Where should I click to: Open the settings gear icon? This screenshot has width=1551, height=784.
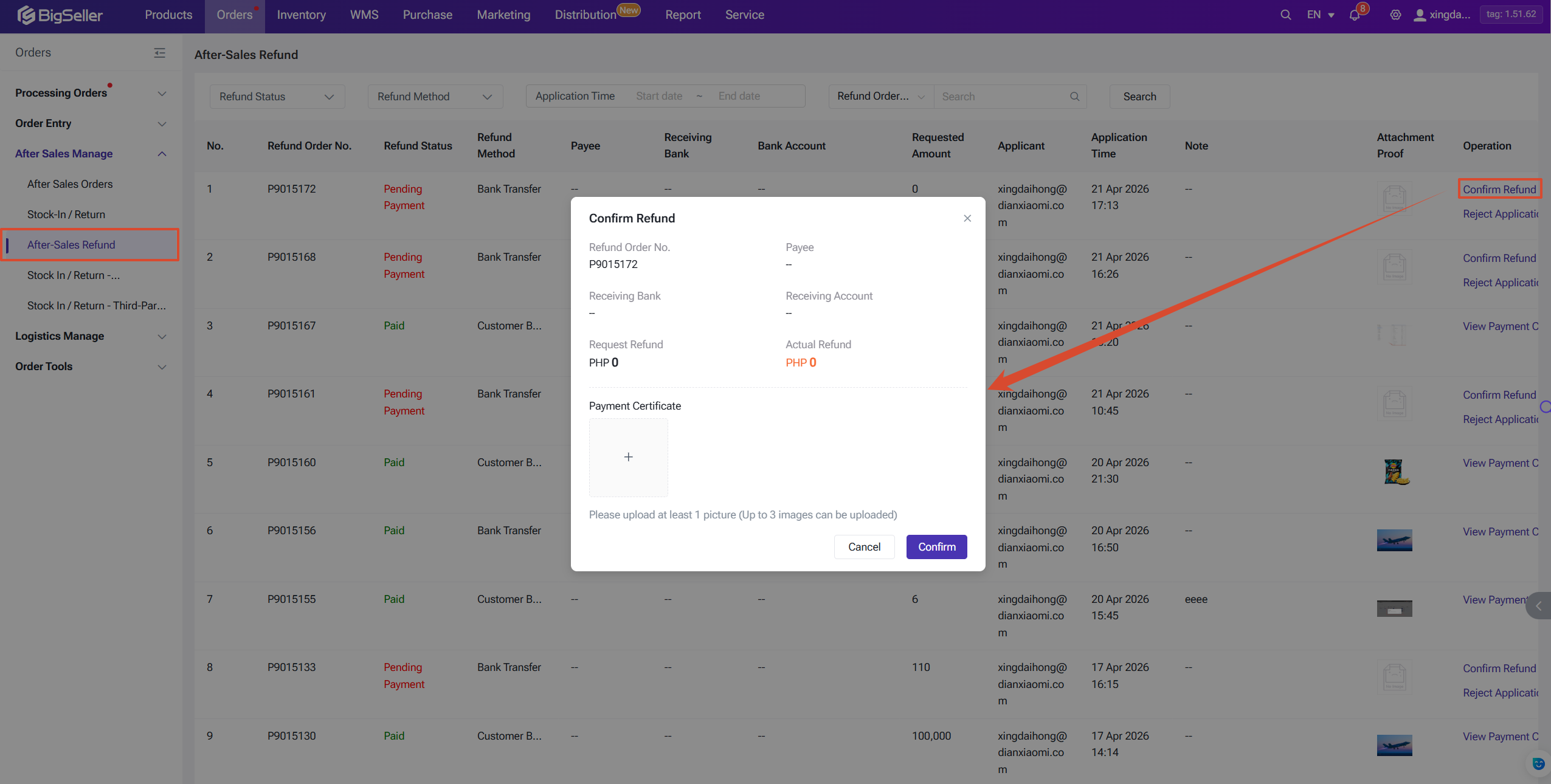coord(1395,15)
